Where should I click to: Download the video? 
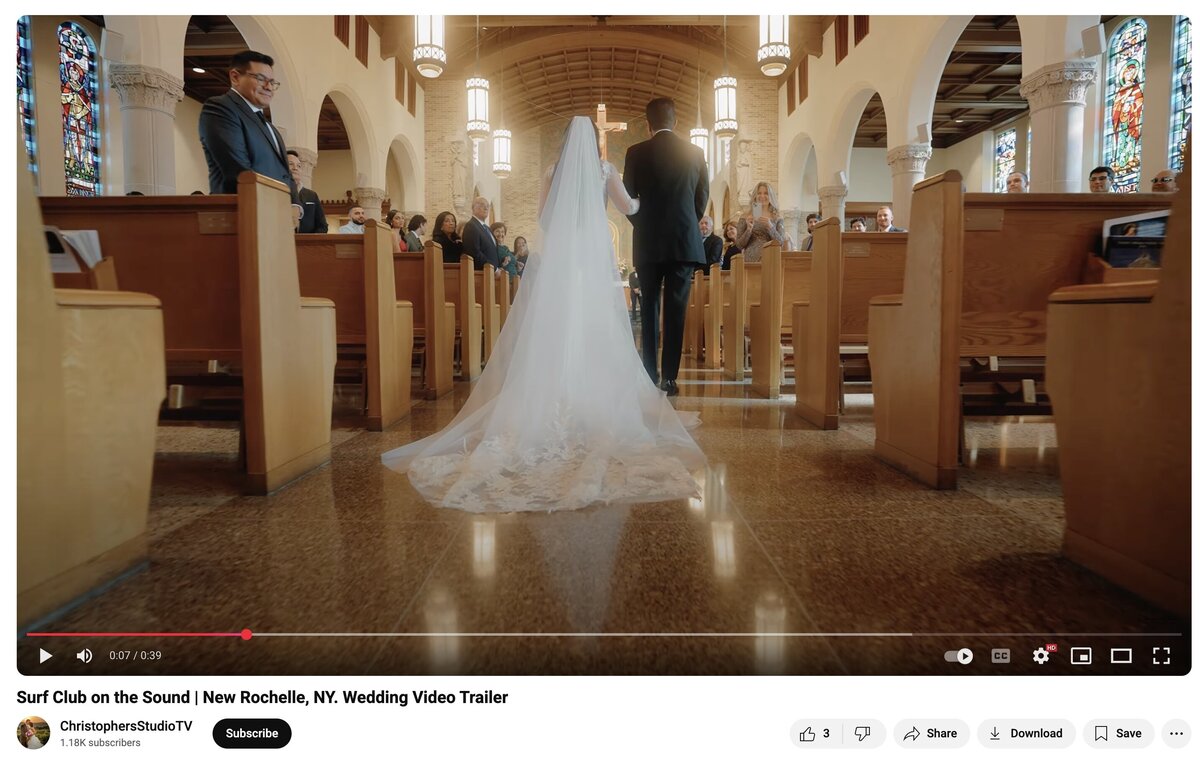click(1026, 733)
